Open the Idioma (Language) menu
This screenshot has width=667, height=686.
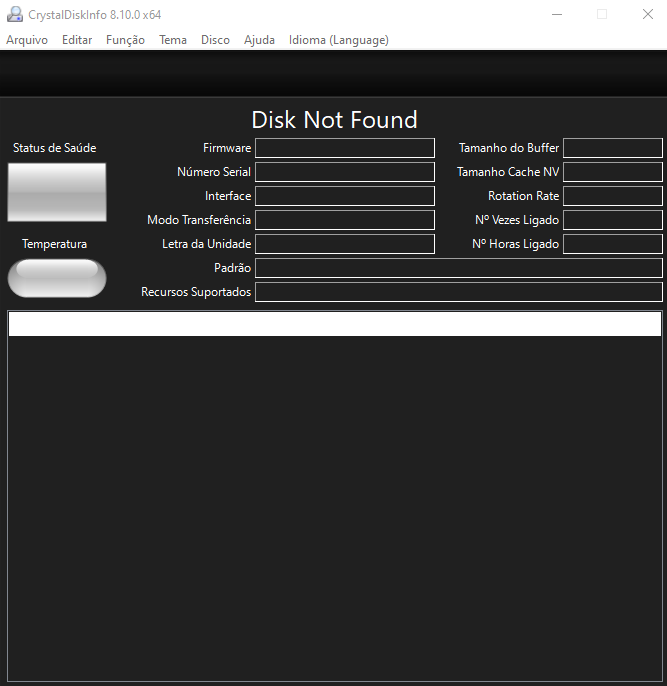coord(339,40)
